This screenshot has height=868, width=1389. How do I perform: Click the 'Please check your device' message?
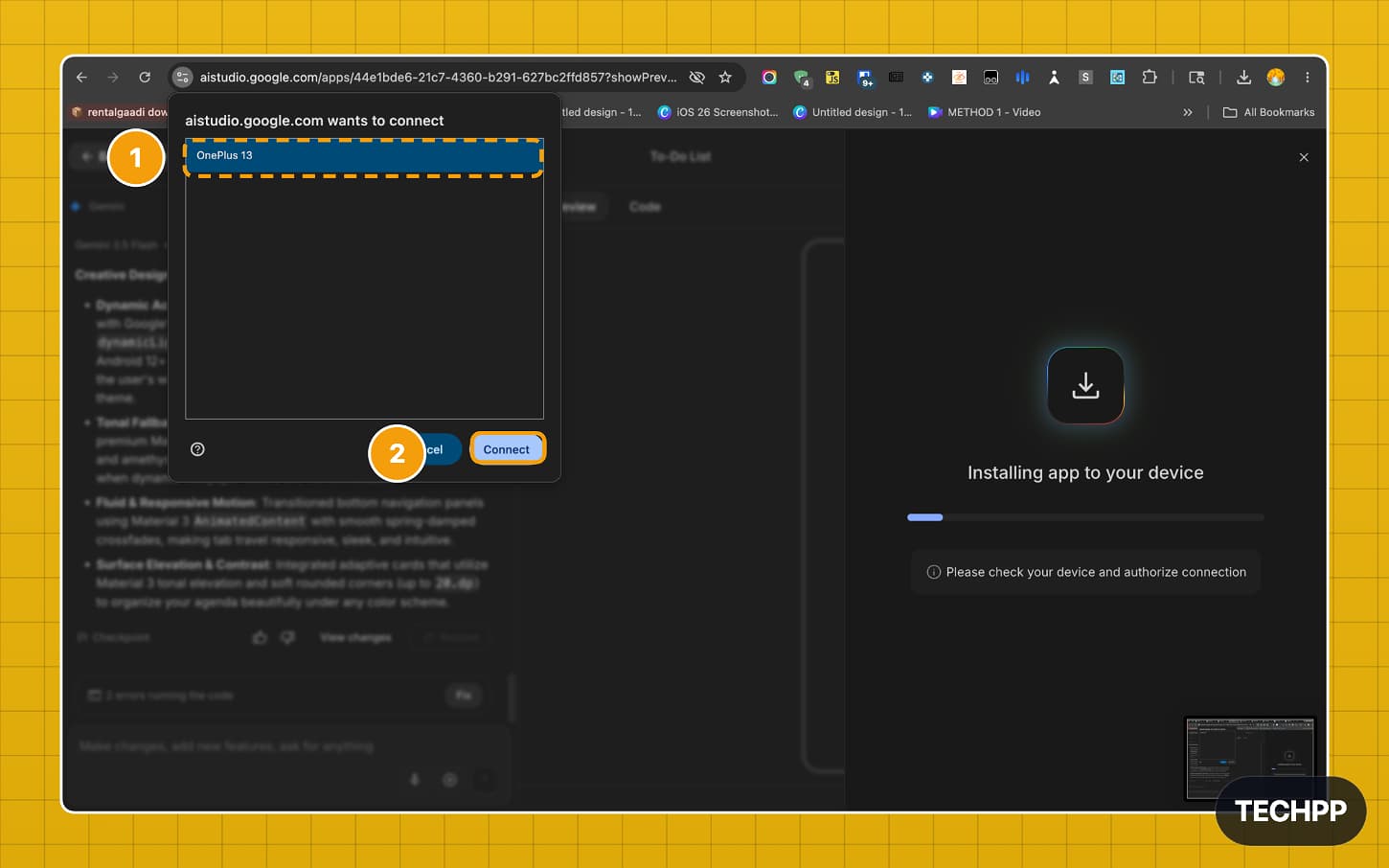[x=1096, y=572]
